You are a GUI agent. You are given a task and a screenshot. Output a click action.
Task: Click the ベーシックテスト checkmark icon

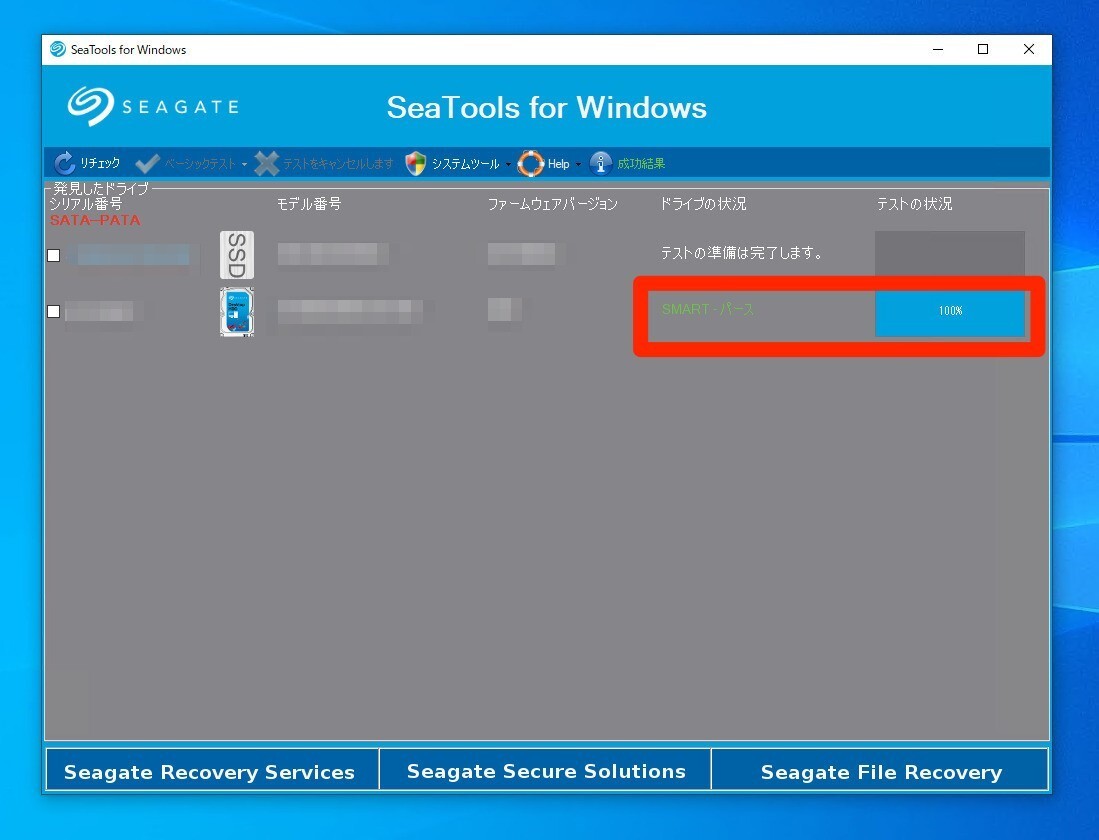tap(147, 163)
